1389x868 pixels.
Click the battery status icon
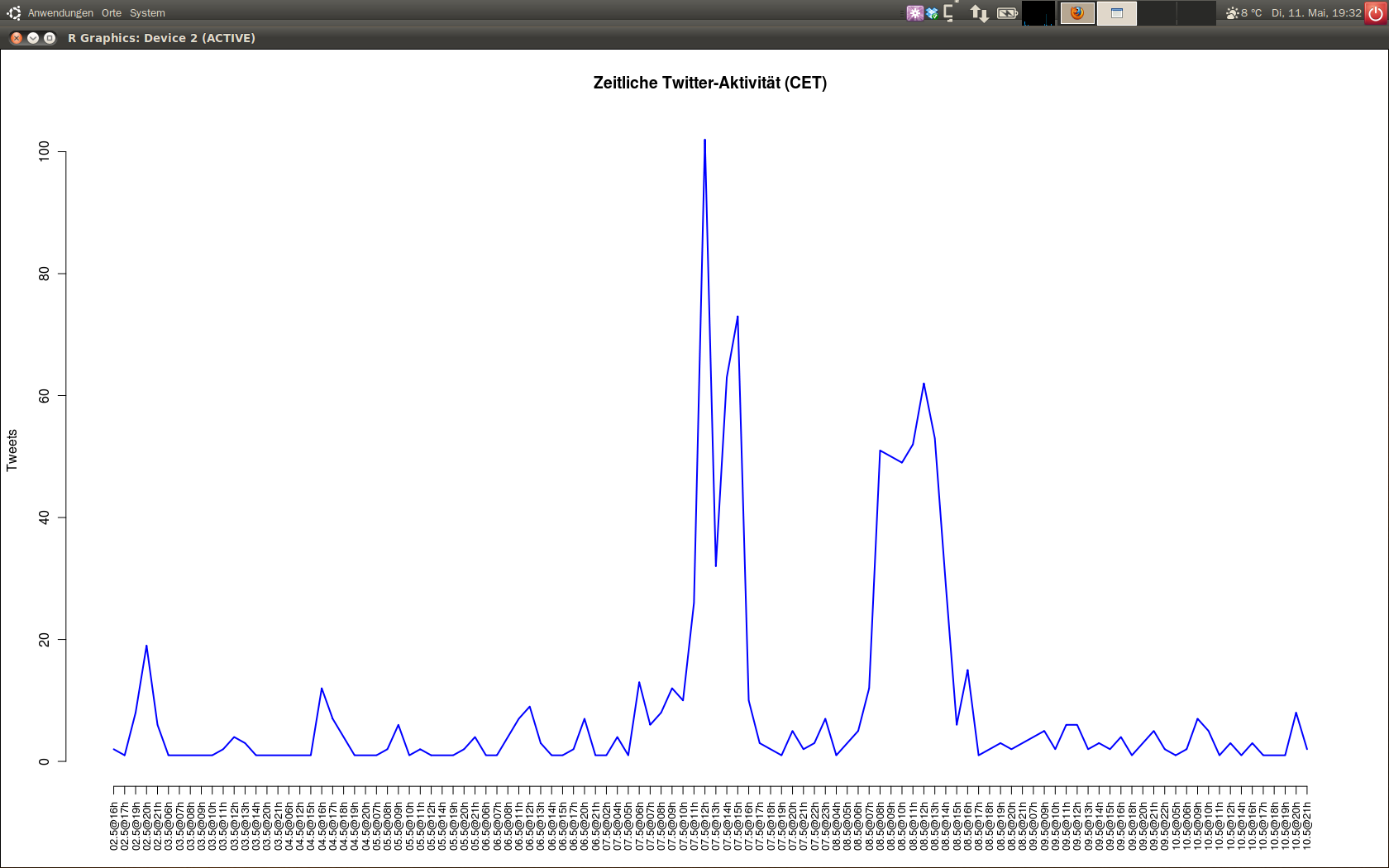1007,13
